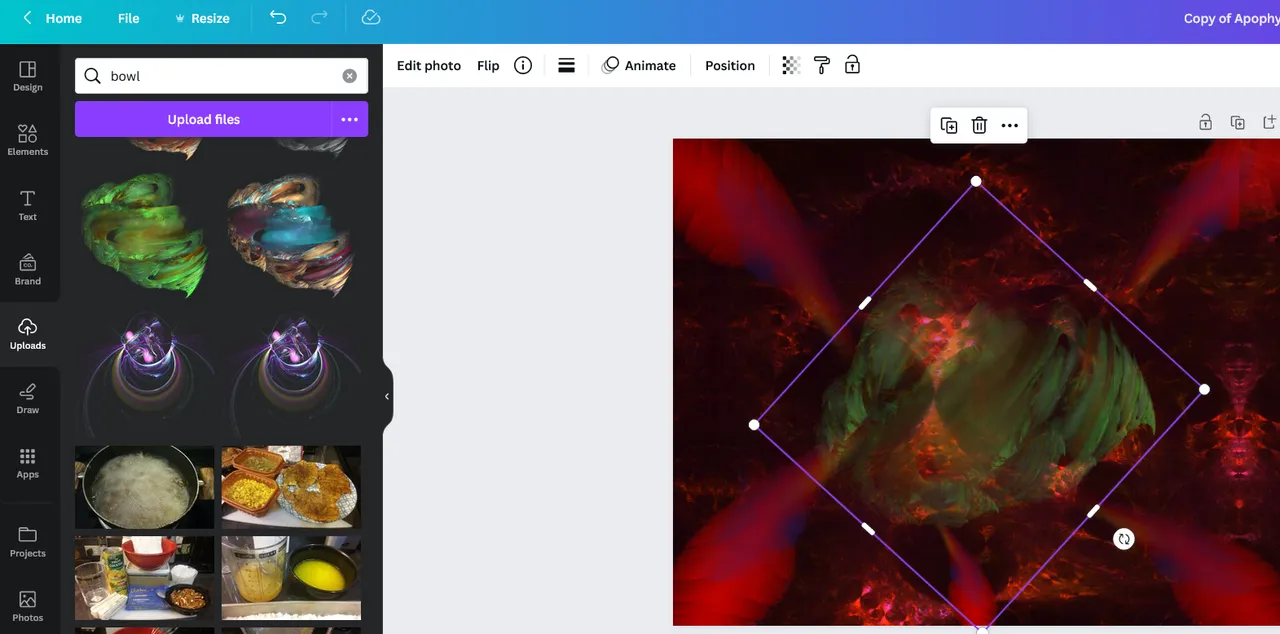Image resolution: width=1280 pixels, height=634 pixels.
Task: Undo the last action
Action: click(278, 18)
